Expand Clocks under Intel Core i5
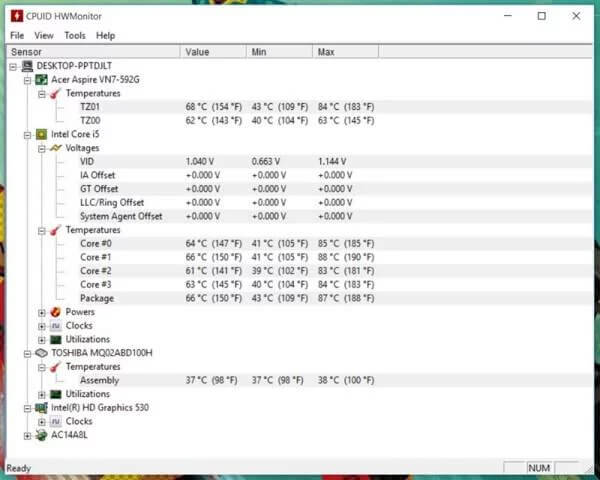This screenshot has width=600, height=480. point(42,327)
